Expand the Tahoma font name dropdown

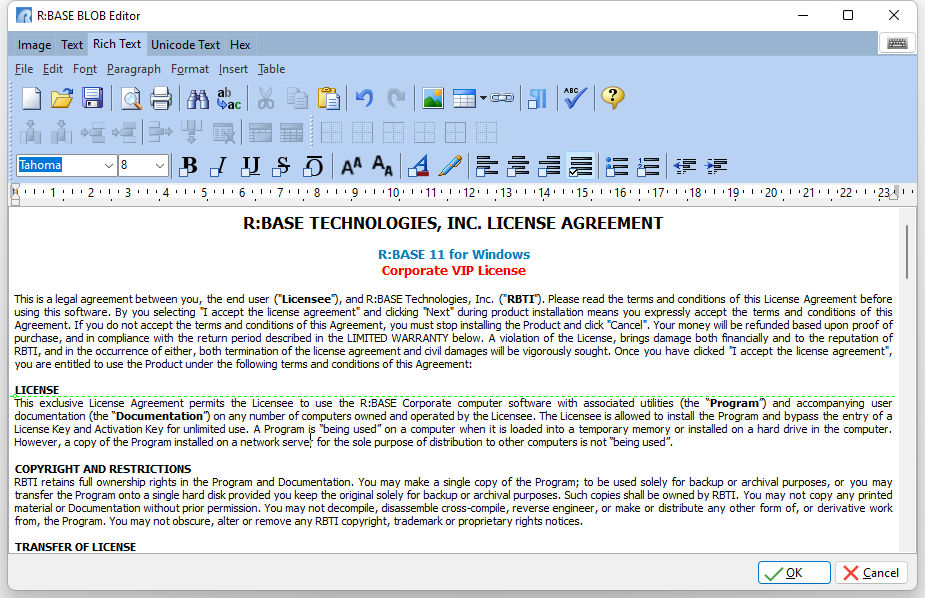click(108, 166)
